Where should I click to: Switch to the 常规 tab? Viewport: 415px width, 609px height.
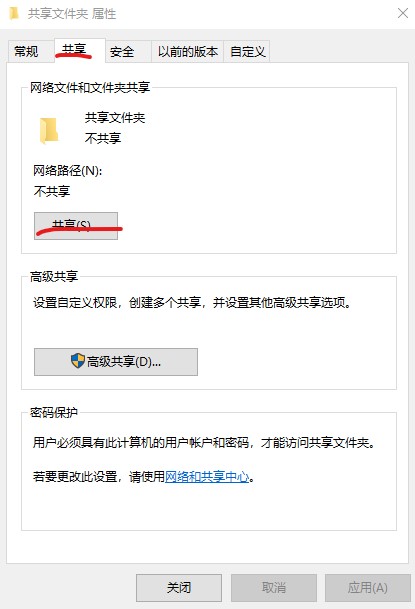26,51
